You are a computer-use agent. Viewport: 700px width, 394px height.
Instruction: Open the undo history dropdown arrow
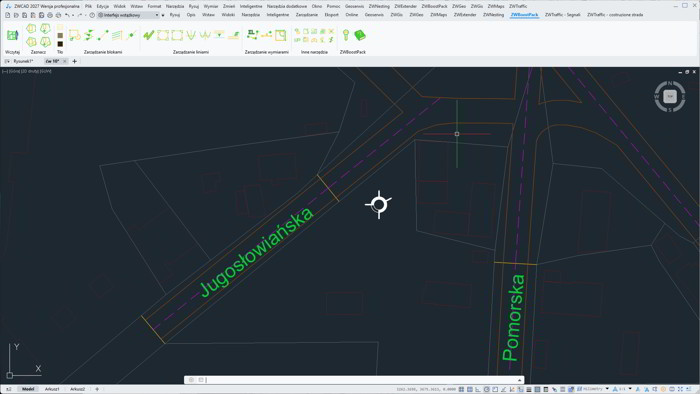point(73,15)
